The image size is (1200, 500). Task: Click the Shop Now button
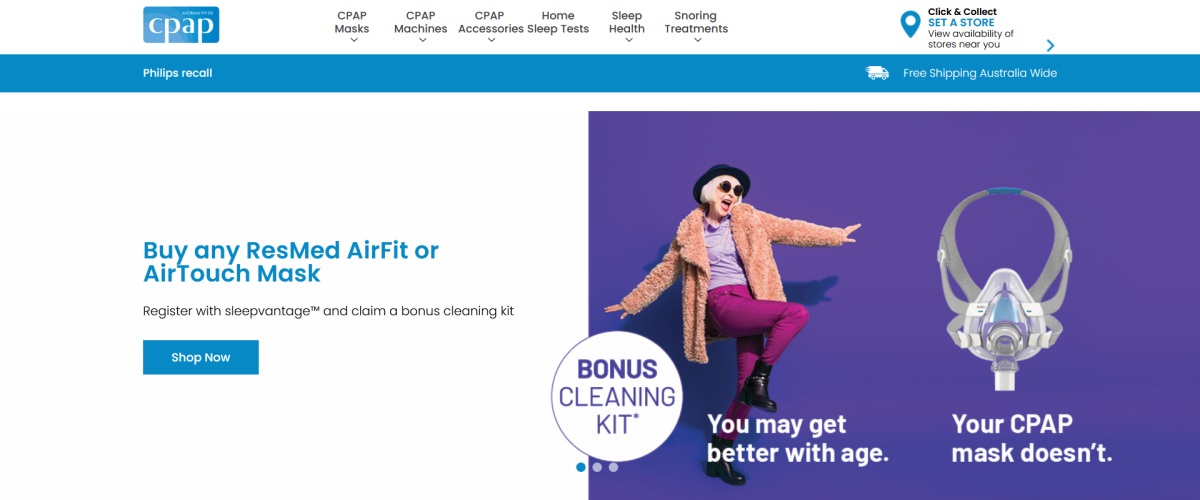click(201, 357)
